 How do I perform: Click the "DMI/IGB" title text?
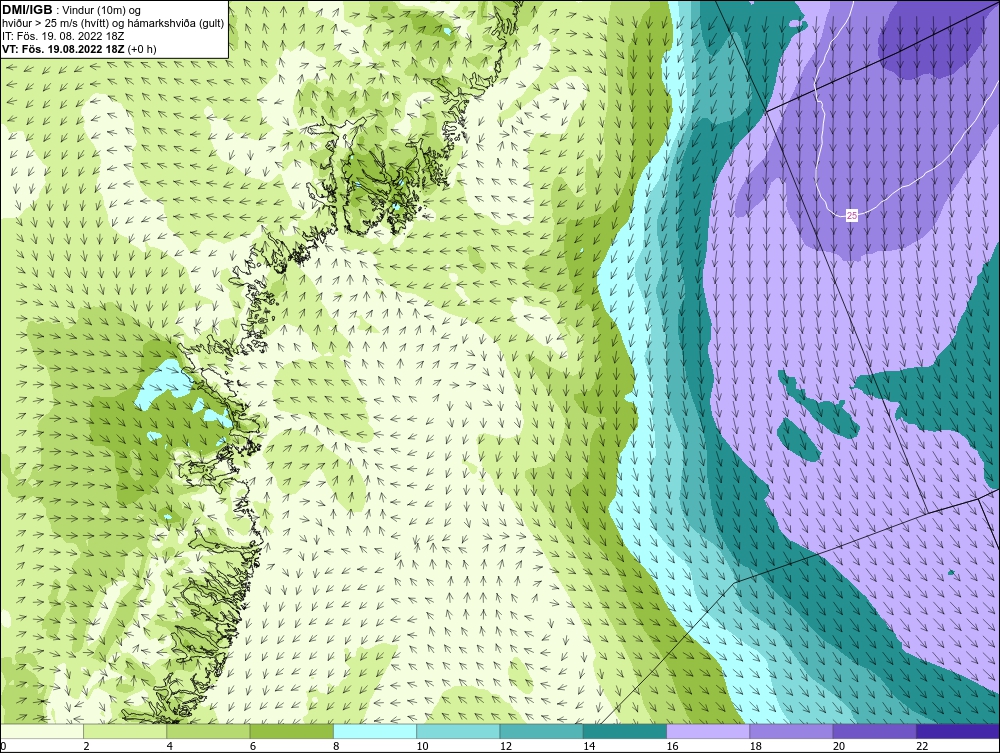coord(27,10)
